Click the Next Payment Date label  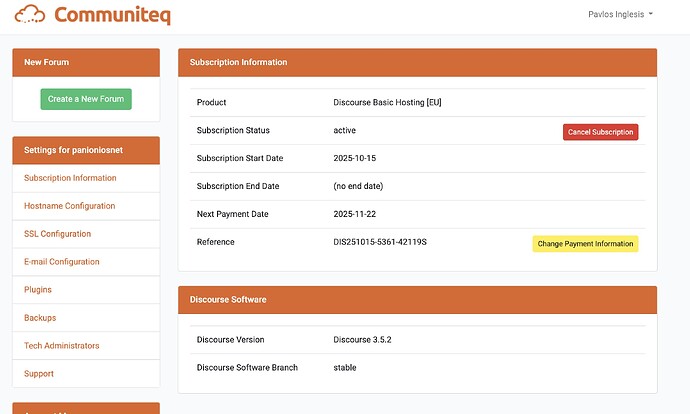click(x=232, y=214)
